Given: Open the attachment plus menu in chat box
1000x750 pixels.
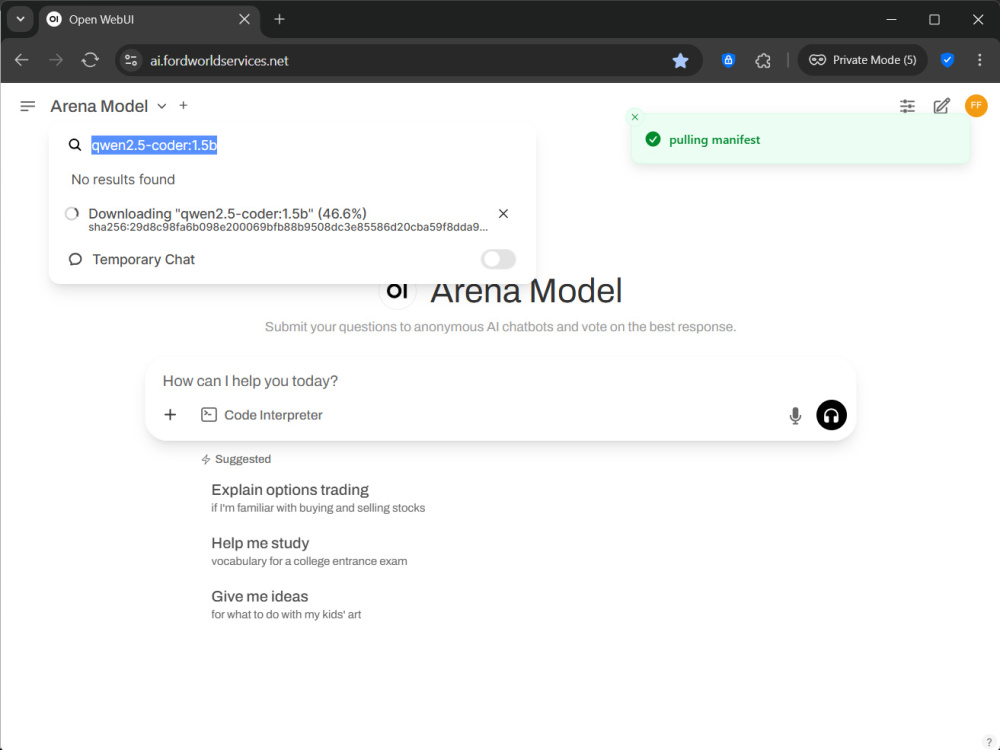Looking at the screenshot, I should point(170,415).
